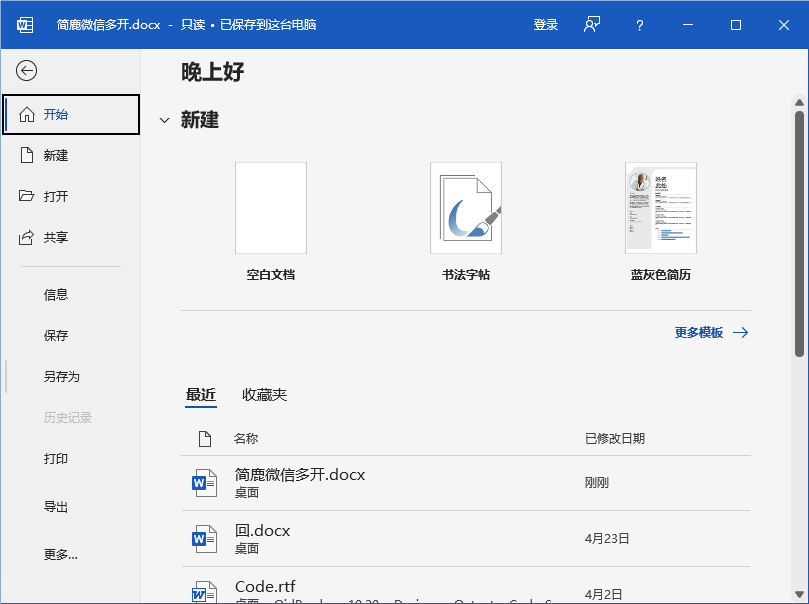Click the share icon beside 共享
This screenshot has width=809, height=604.
pos(26,237)
